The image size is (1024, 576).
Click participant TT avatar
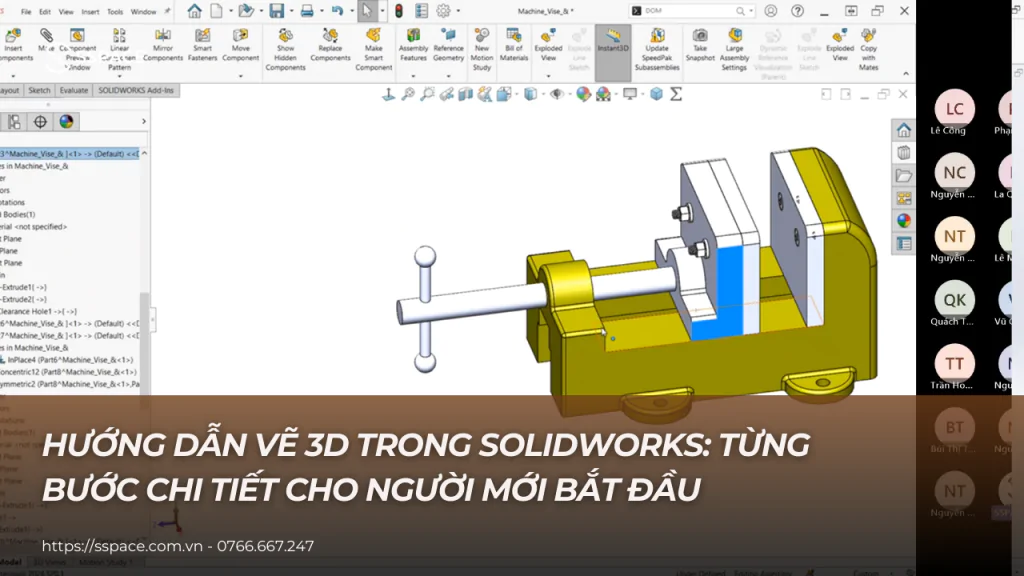954,364
